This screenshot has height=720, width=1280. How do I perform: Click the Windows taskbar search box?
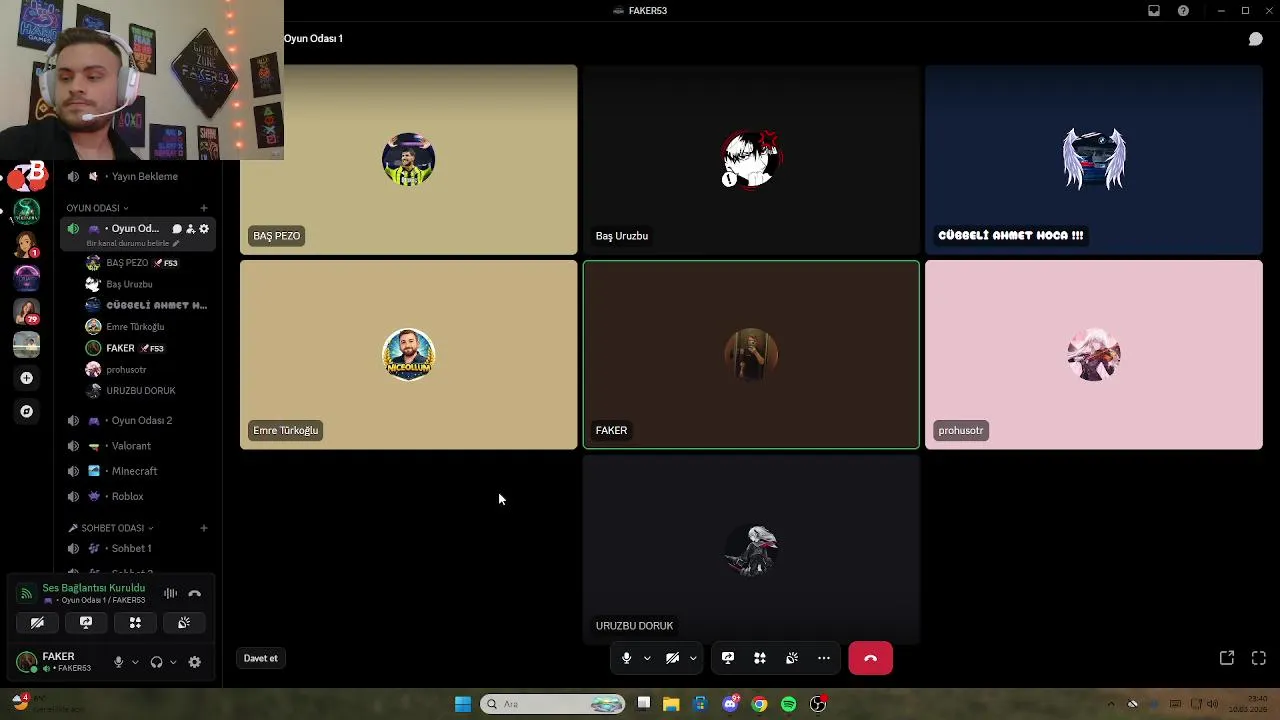coord(553,704)
